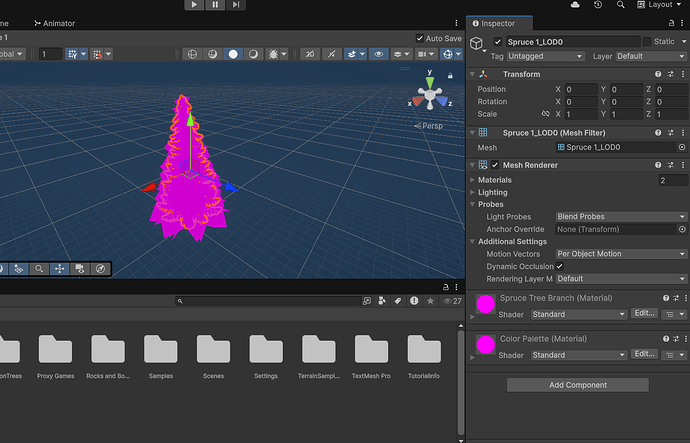This screenshot has width=690, height=443.
Task: Select the zoom magnifier tool in overlay
Action: pos(39,269)
